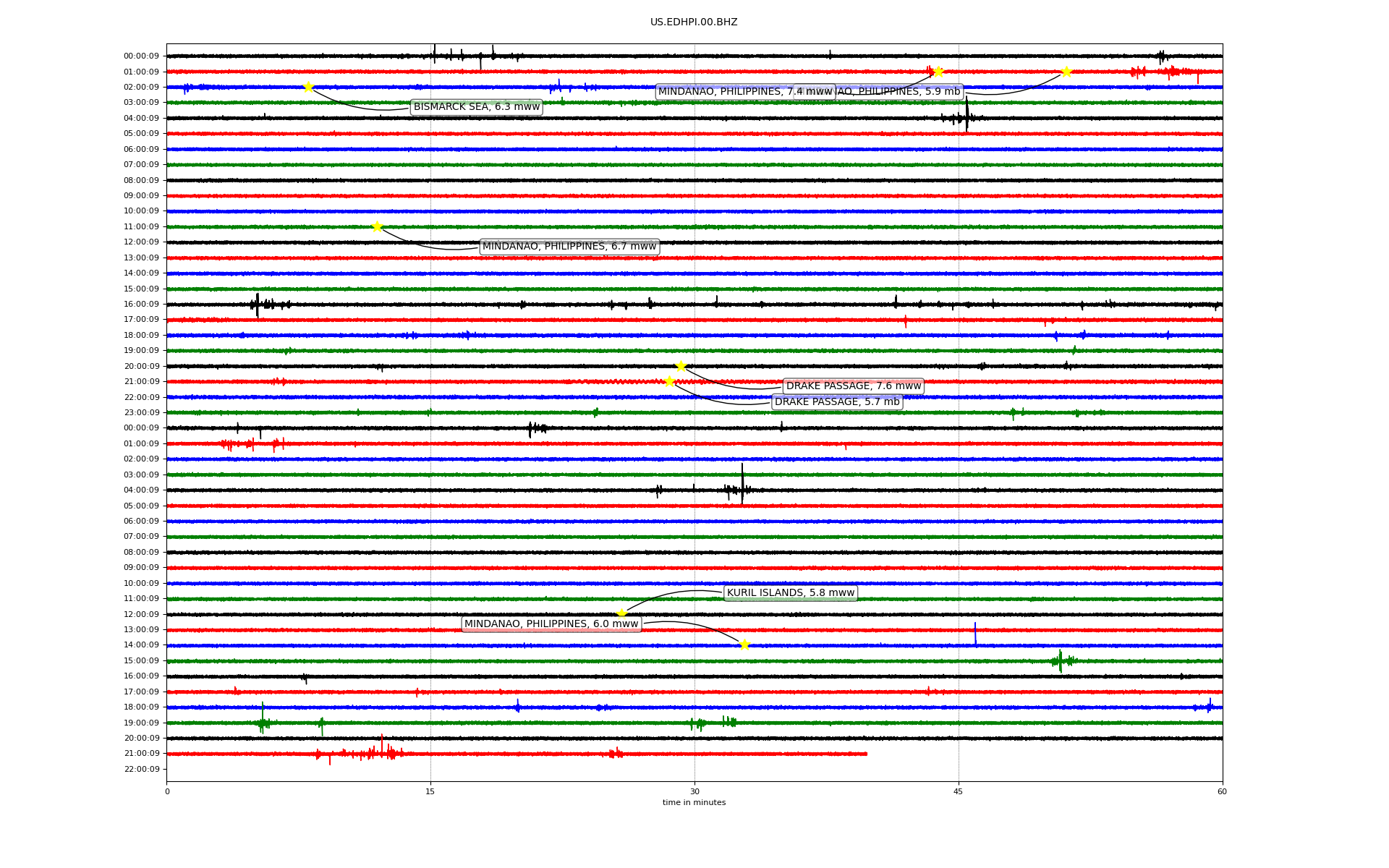Click the MINDANAO, PHILIPPINES, 6.0 mww label
The height and width of the screenshot is (868, 1389).
tap(551, 624)
